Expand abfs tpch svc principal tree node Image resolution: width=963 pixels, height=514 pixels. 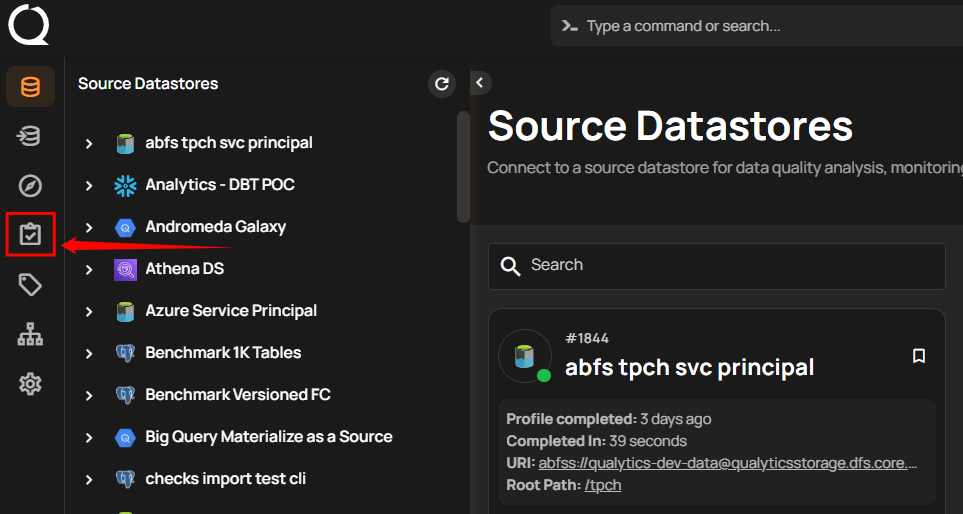[89, 144]
